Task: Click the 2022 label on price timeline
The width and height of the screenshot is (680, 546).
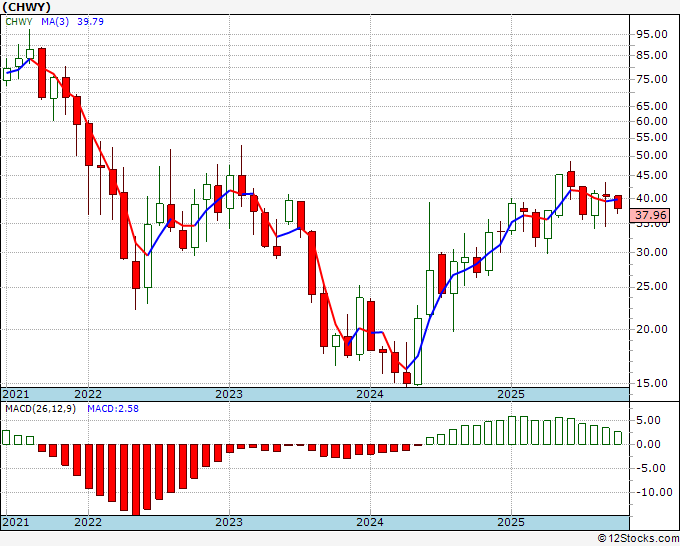Action: click(x=88, y=394)
